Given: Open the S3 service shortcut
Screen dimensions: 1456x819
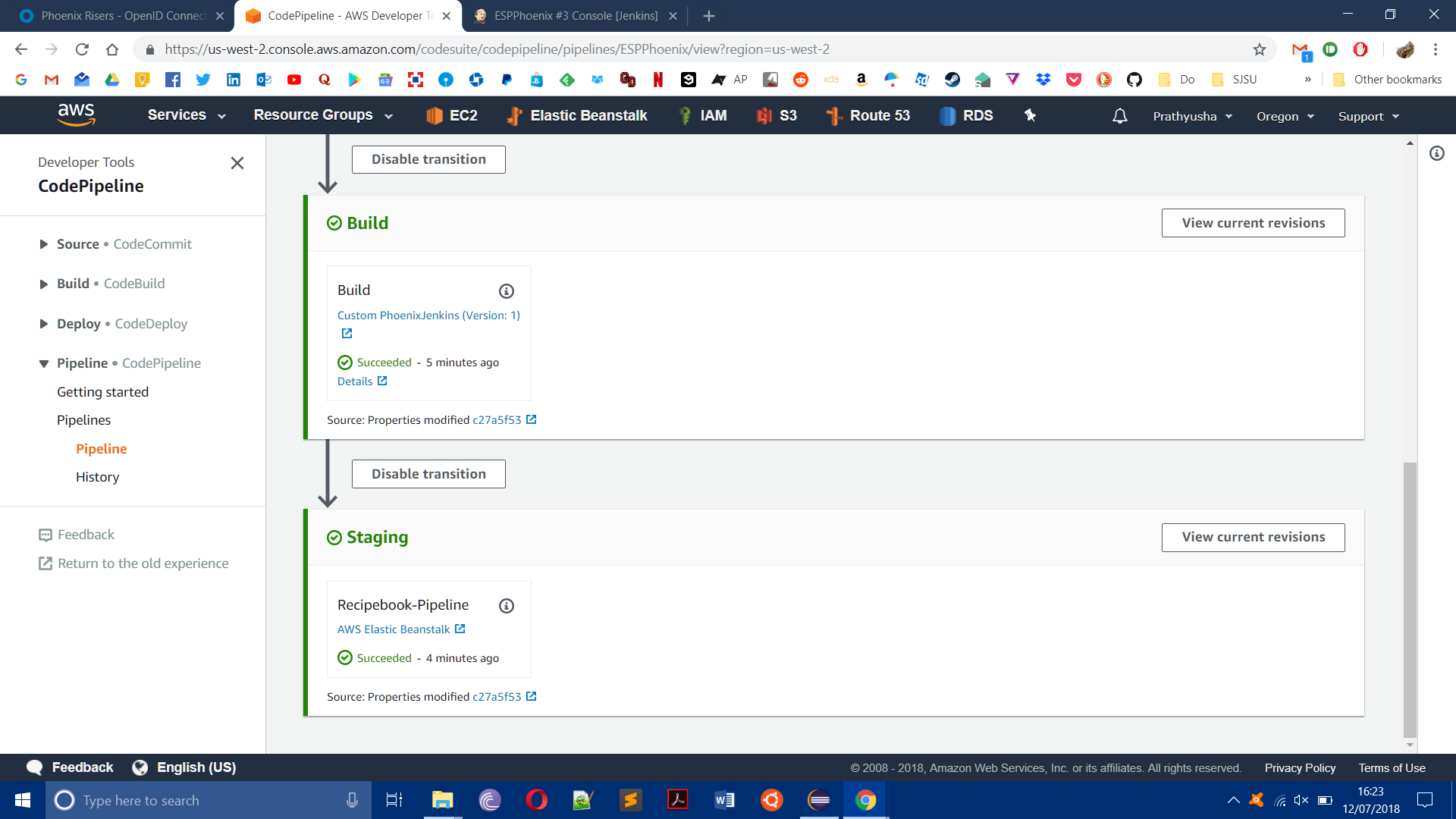Looking at the screenshot, I should coord(777,115).
